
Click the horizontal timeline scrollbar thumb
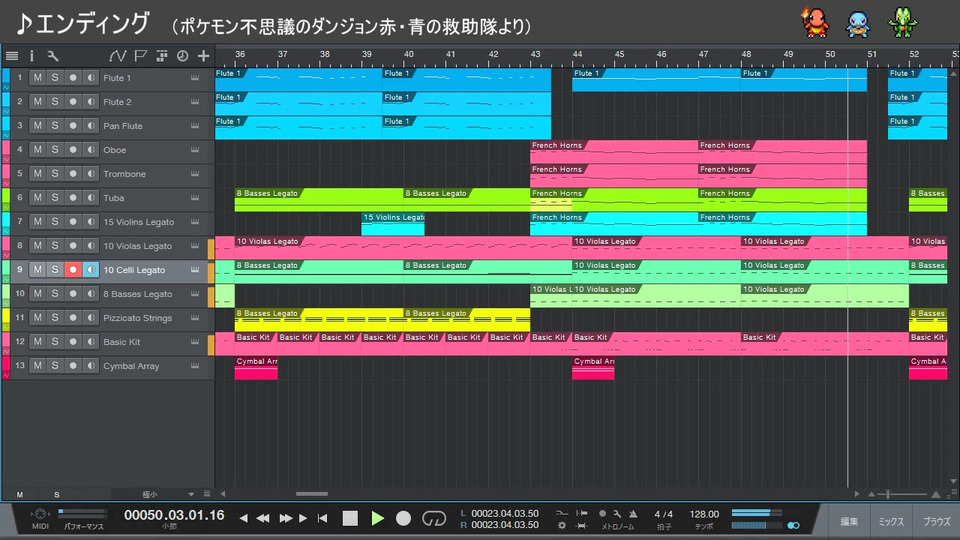coord(312,494)
